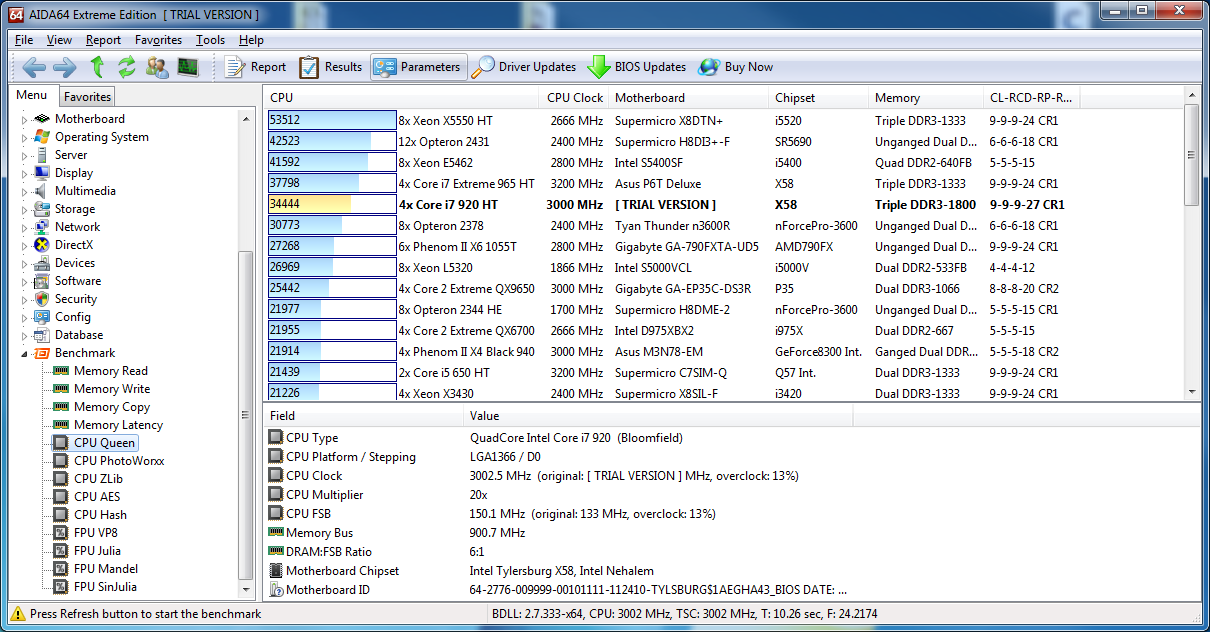
Task: Expand the Multimedia tree node
Action: [x=25, y=191]
